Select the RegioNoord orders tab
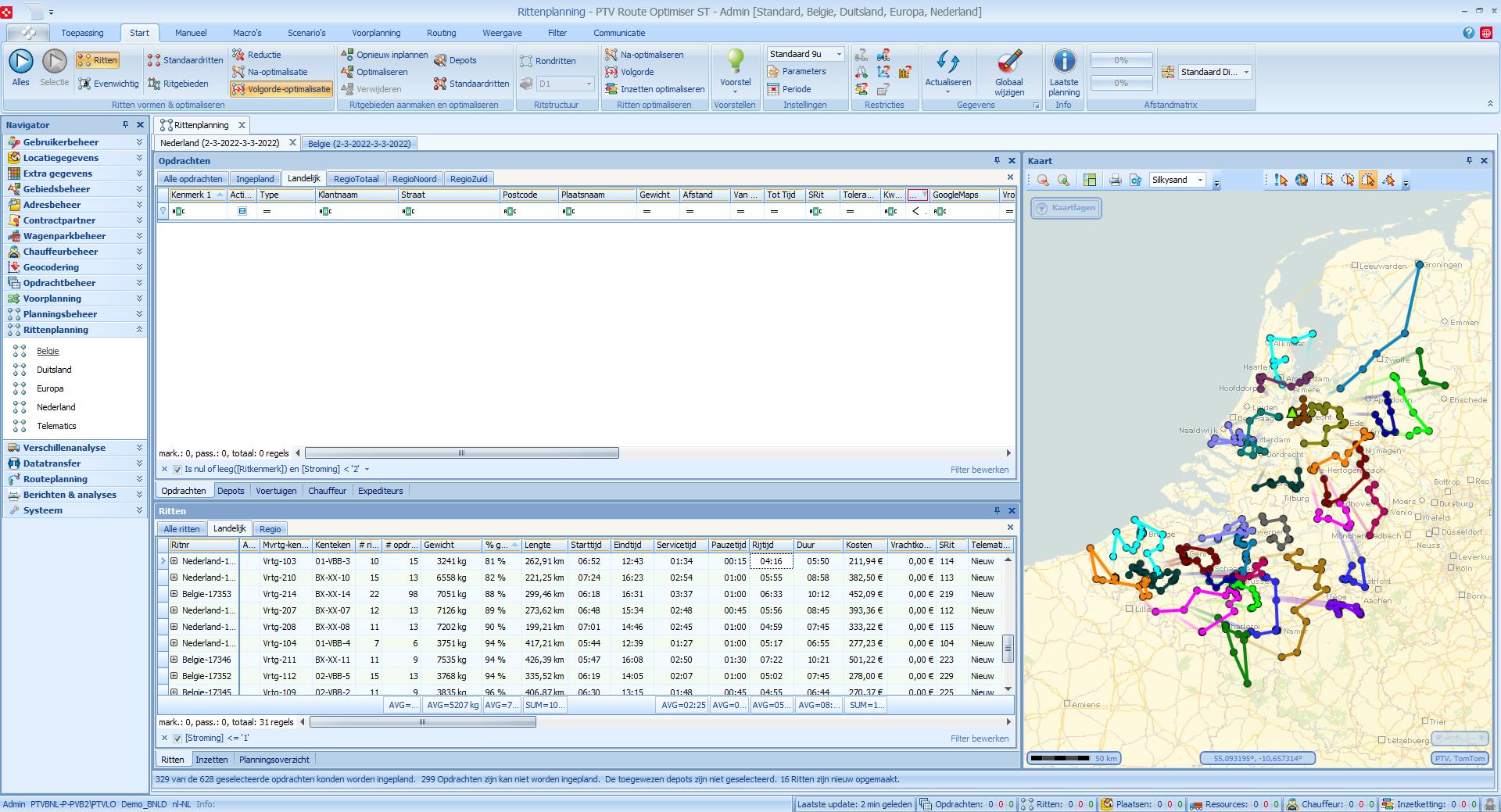Image resolution: width=1501 pixels, height=812 pixels. tap(414, 179)
